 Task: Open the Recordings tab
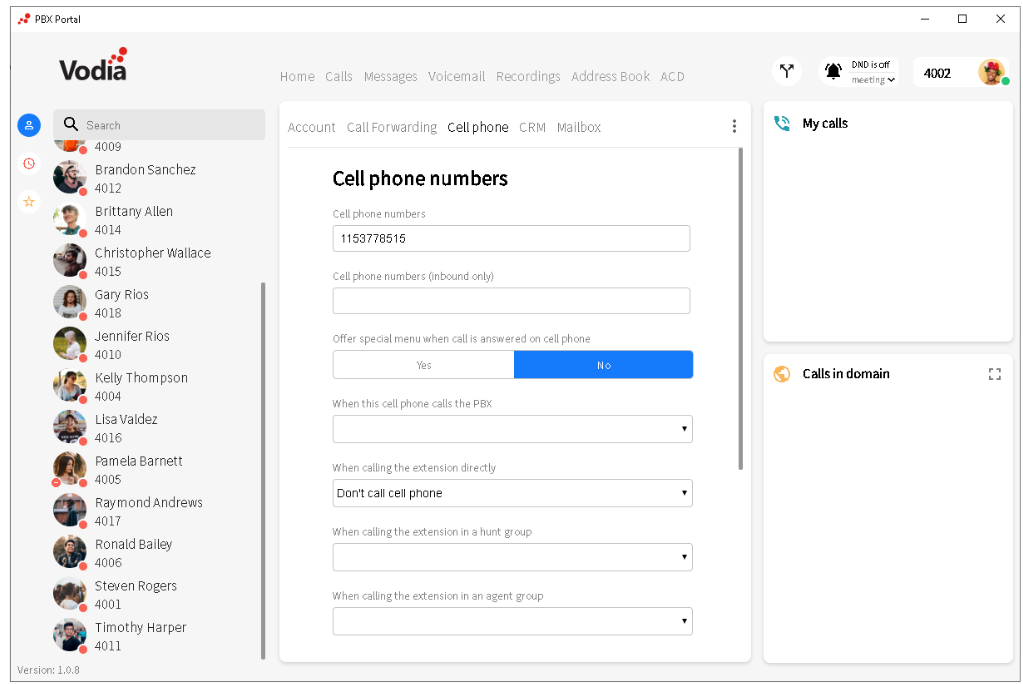pyautogui.click(x=528, y=76)
